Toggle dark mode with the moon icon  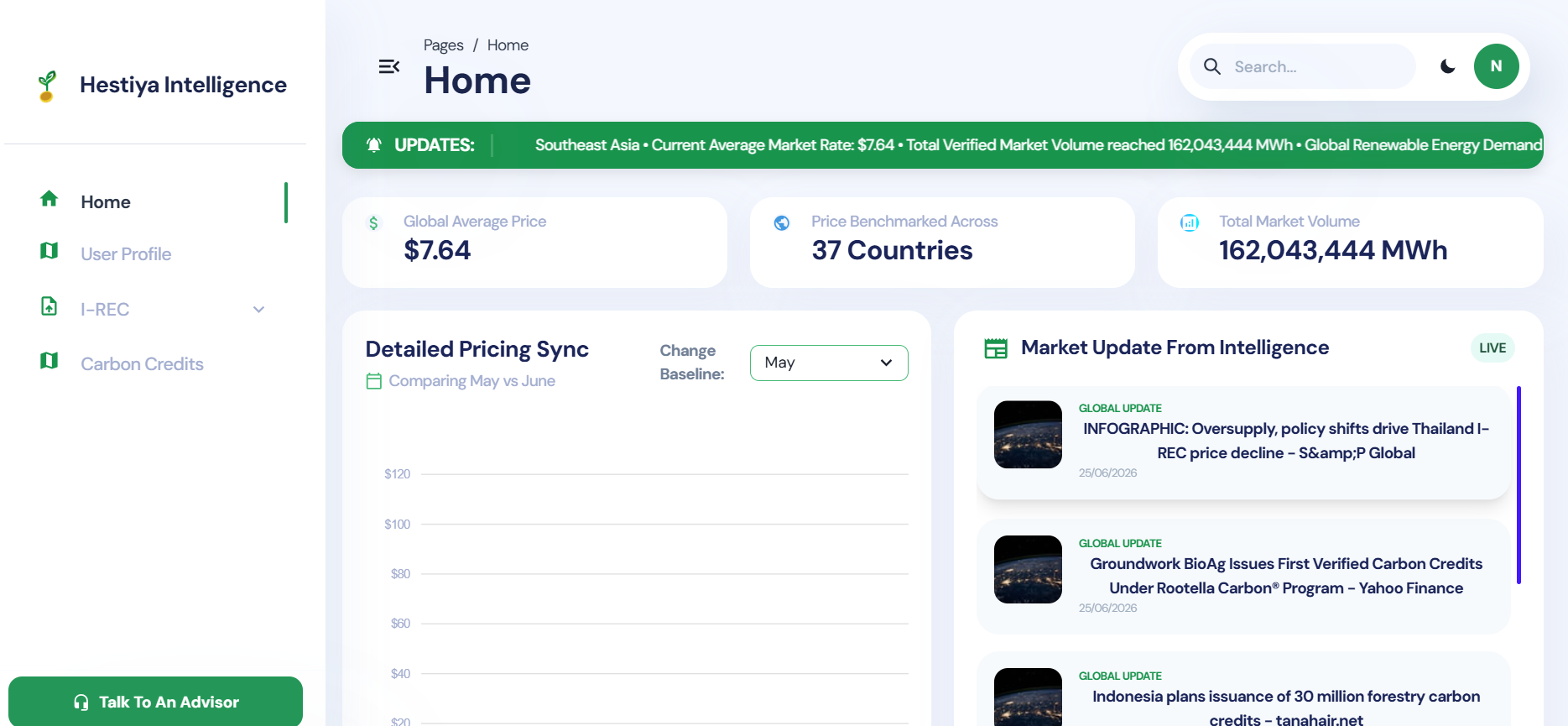(1448, 66)
